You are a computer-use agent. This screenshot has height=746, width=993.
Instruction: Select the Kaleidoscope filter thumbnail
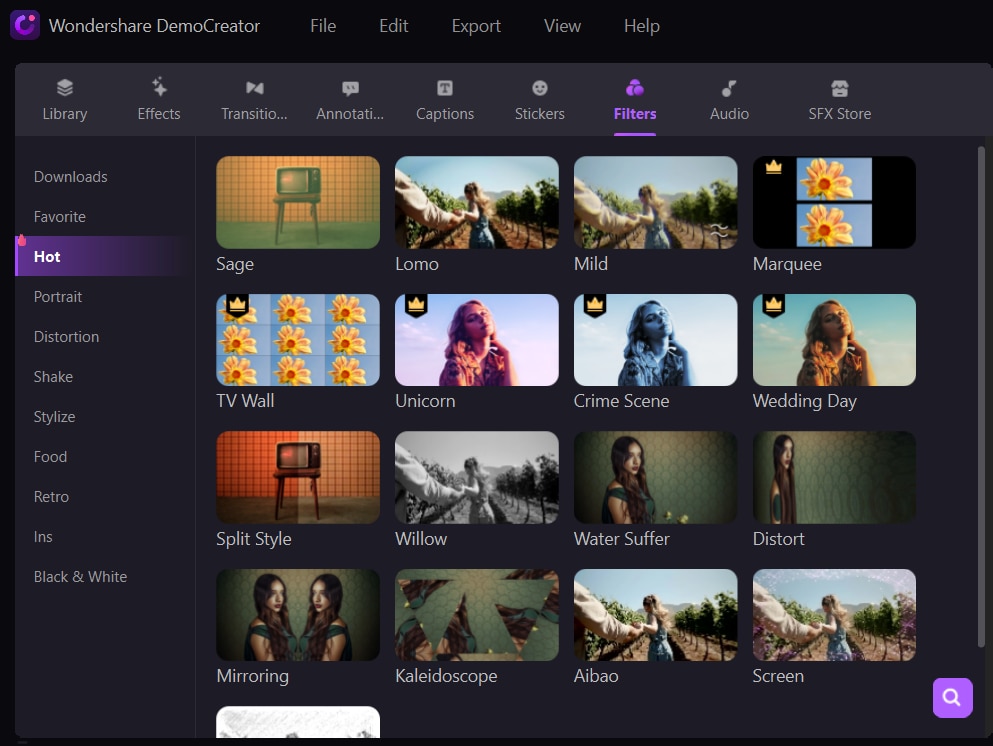(x=476, y=615)
